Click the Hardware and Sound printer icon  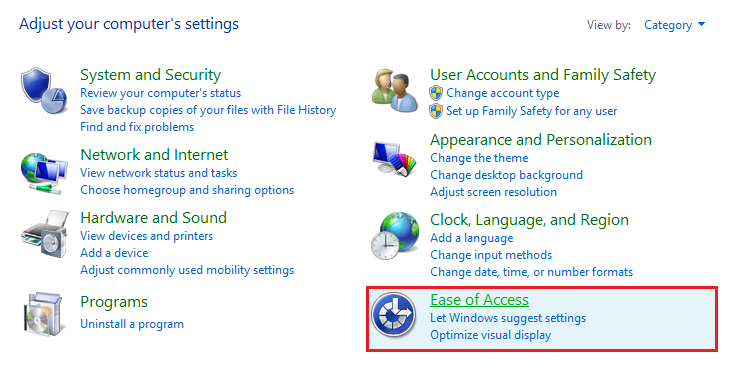pos(44,234)
